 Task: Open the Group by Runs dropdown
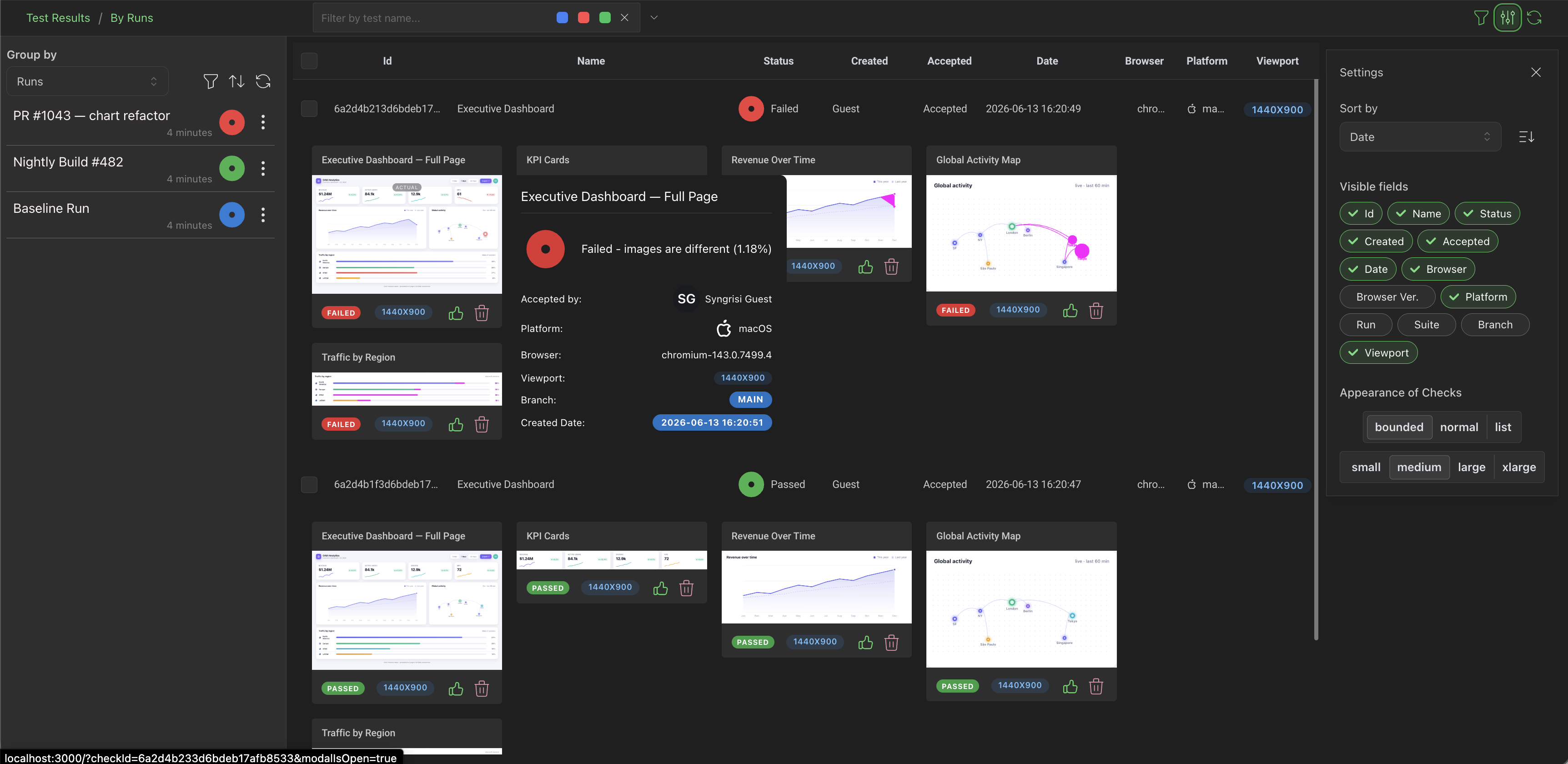[x=87, y=81]
